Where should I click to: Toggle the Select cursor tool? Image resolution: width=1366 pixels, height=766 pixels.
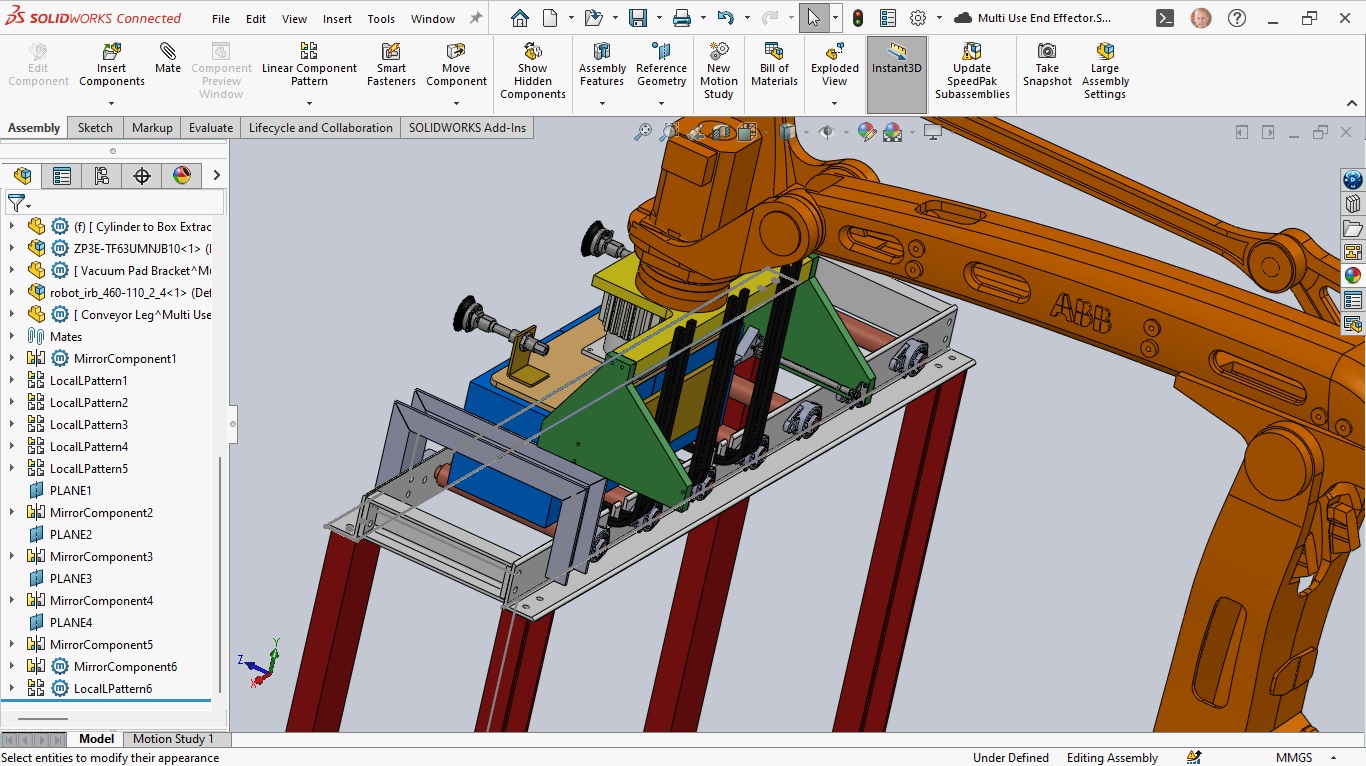click(813, 18)
